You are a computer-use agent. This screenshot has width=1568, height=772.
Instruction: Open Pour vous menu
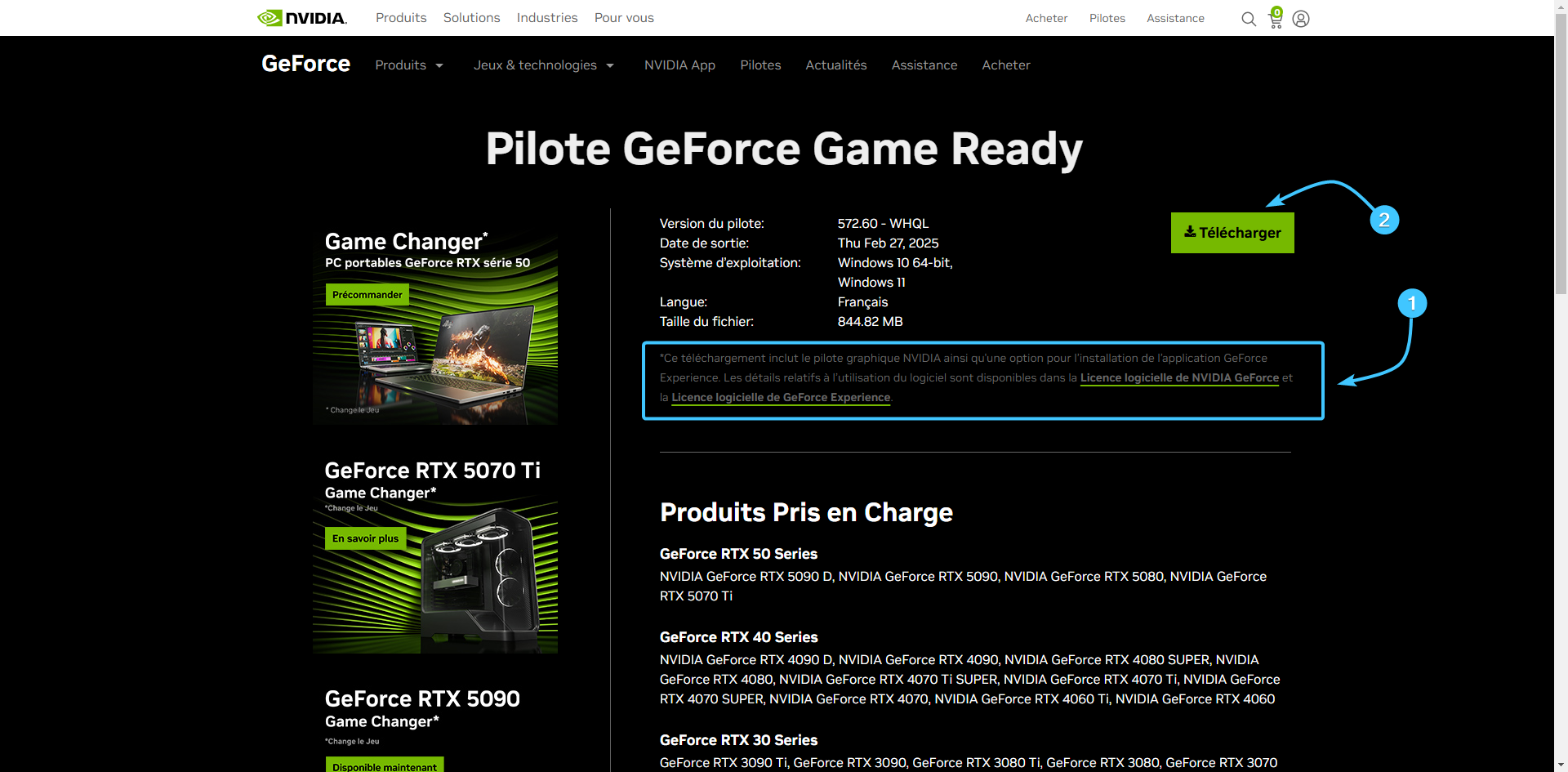click(x=624, y=18)
